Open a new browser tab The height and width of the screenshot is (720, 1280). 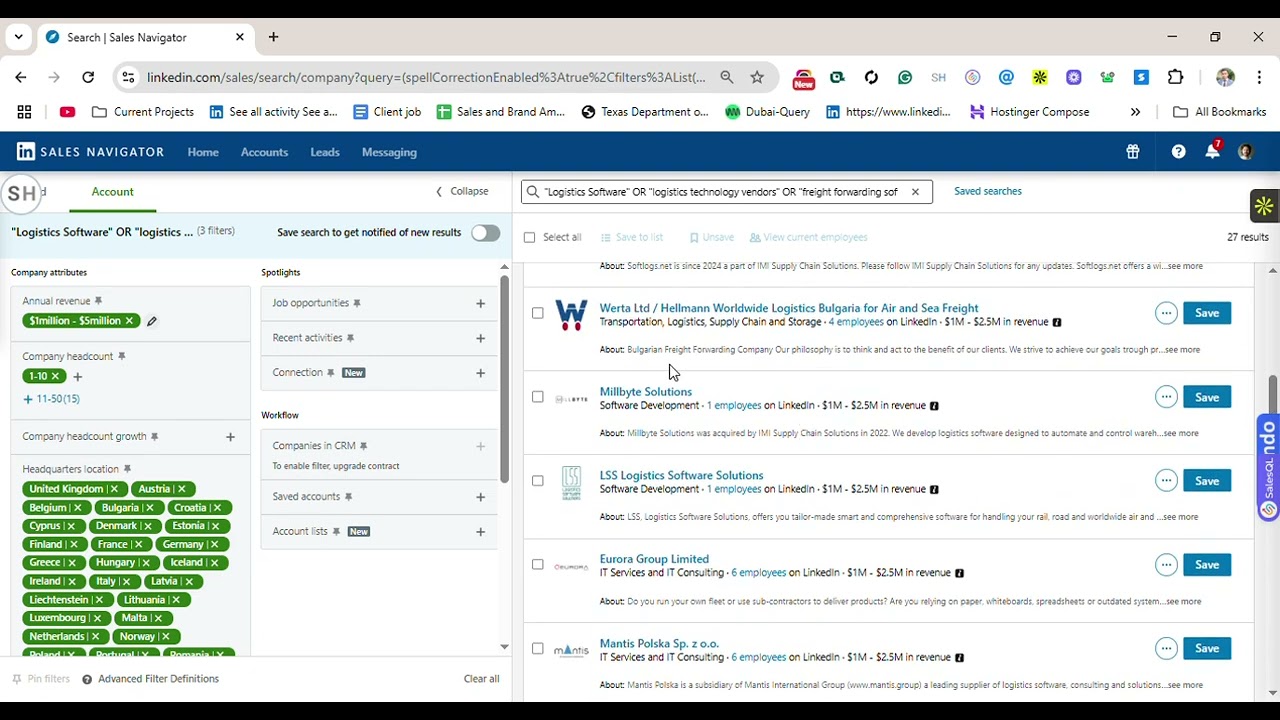(x=273, y=37)
